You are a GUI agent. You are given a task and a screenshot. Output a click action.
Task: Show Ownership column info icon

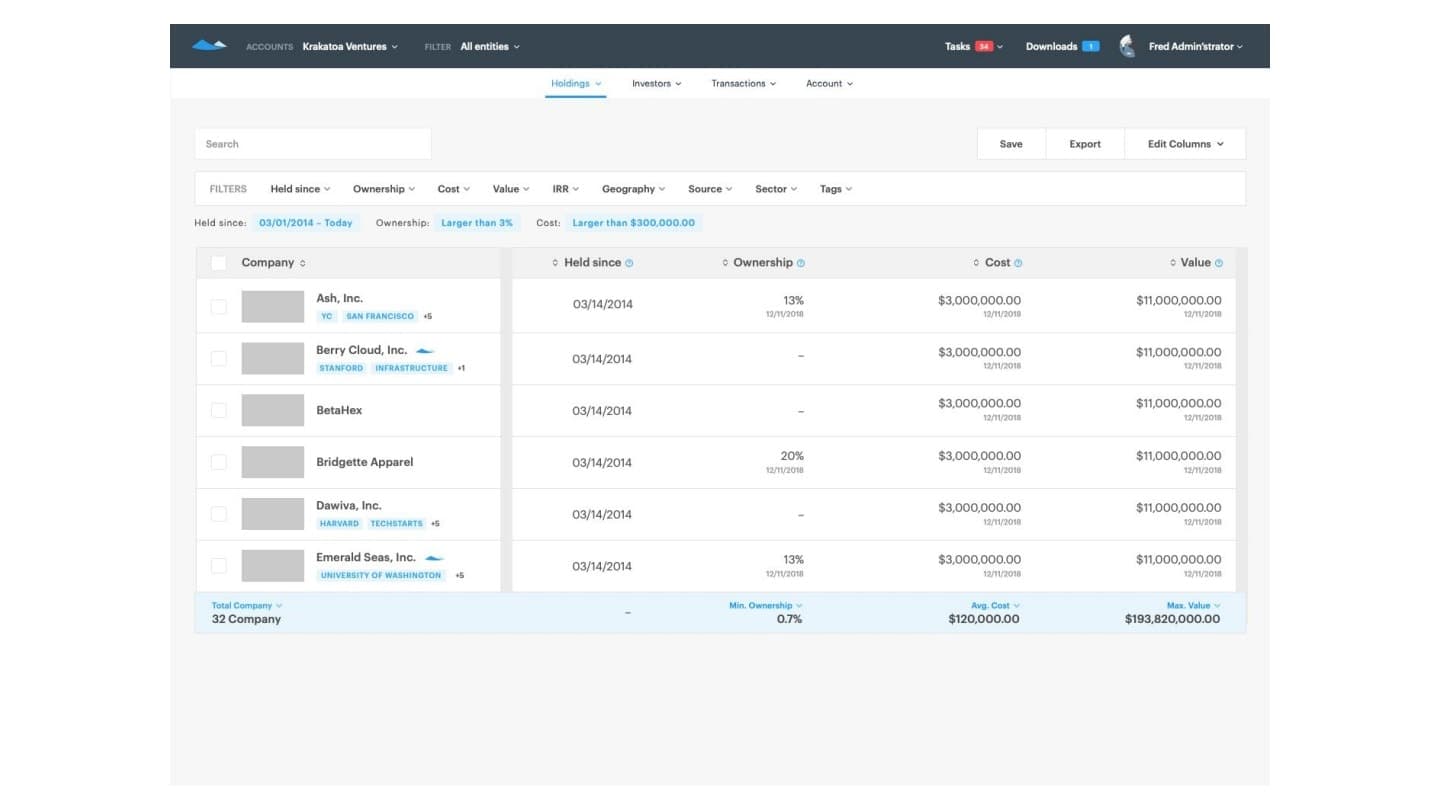pyautogui.click(x=801, y=263)
